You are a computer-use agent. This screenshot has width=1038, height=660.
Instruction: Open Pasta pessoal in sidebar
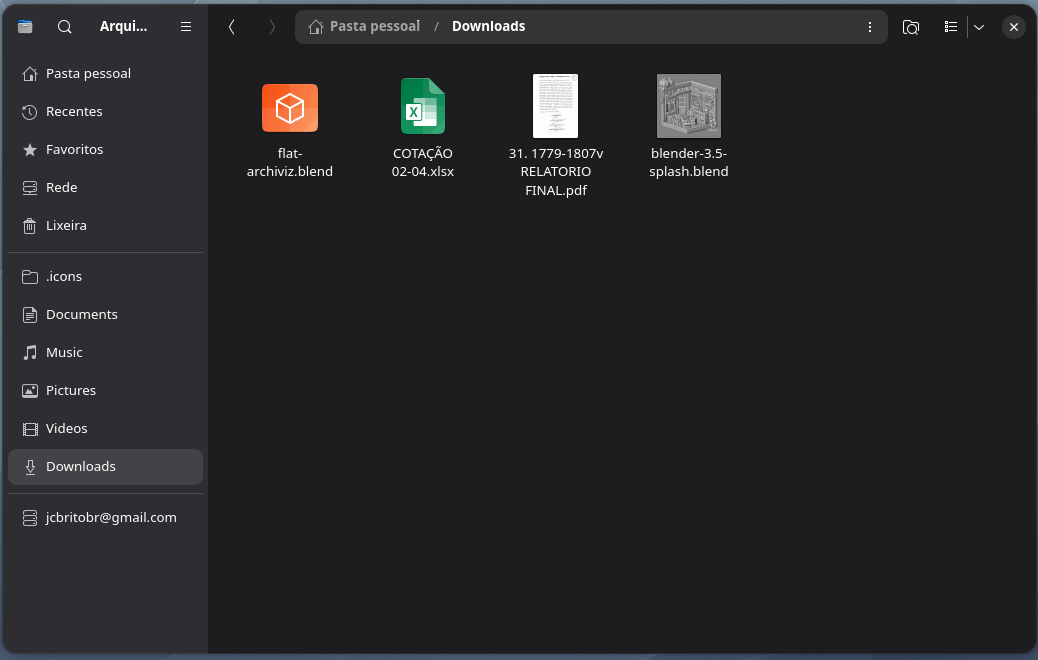[88, 73]
